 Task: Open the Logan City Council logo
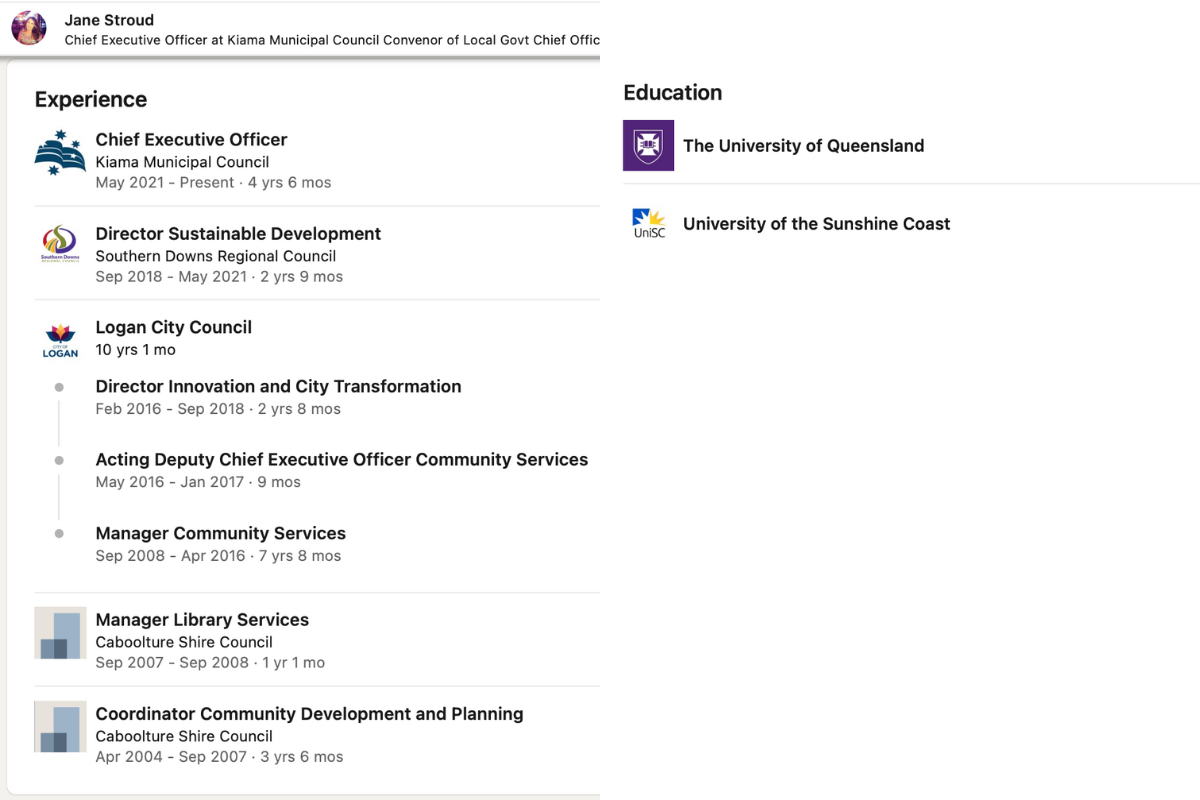tap(60, 340)
